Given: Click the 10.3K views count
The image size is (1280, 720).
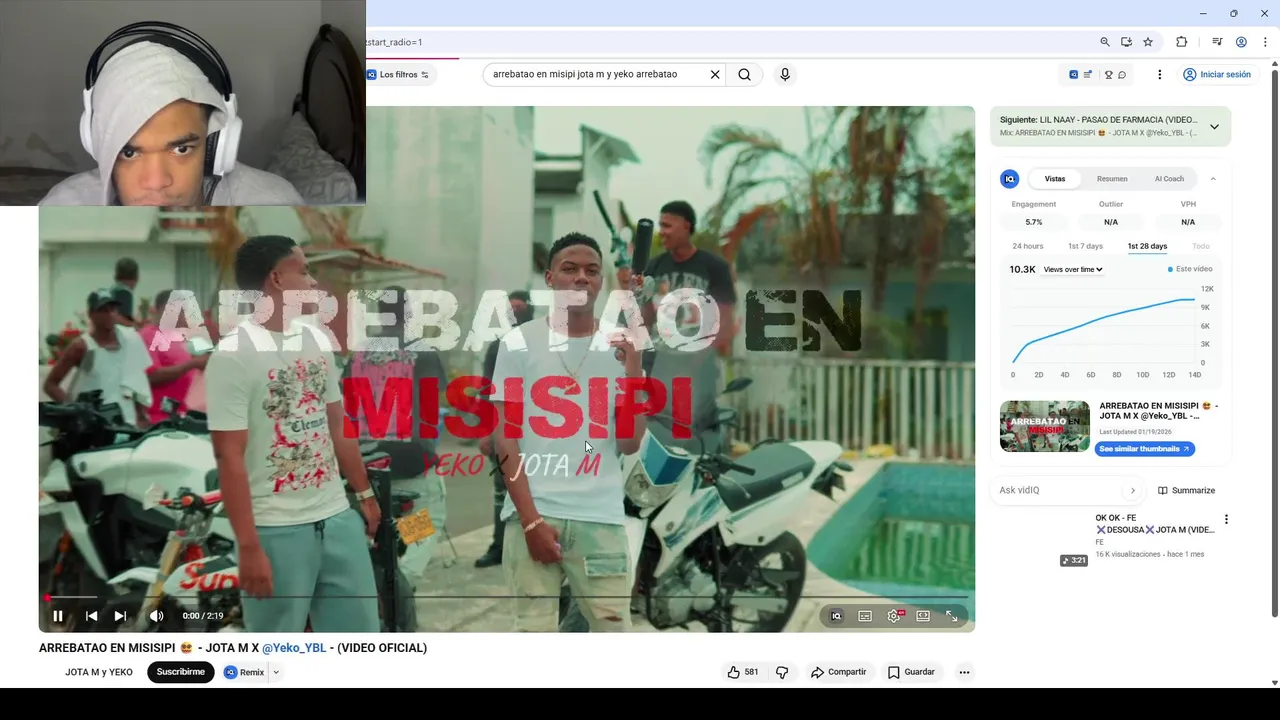Looking at the screenshot, I should (1022, 270).
